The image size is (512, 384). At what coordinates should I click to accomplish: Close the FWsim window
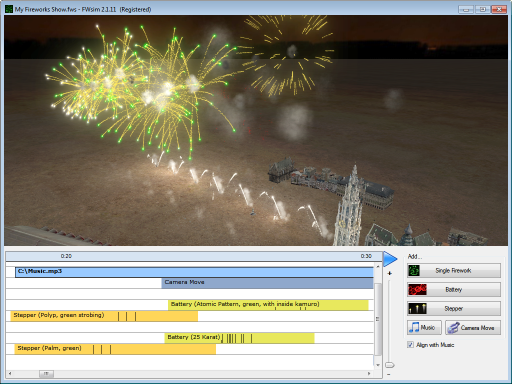[499, 9]
